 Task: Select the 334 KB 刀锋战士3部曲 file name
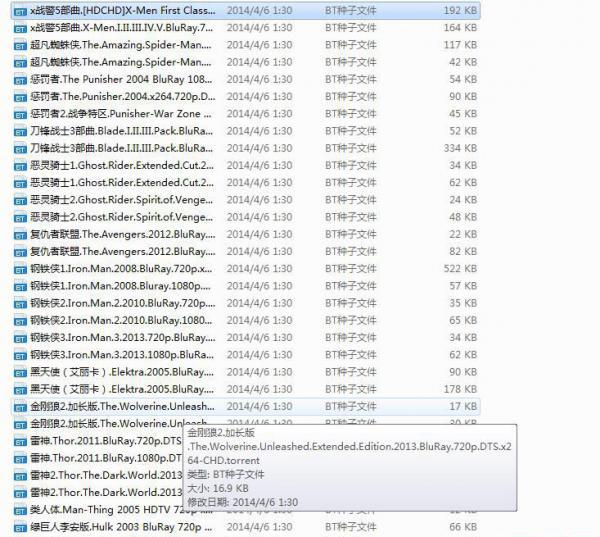(121, 148)
